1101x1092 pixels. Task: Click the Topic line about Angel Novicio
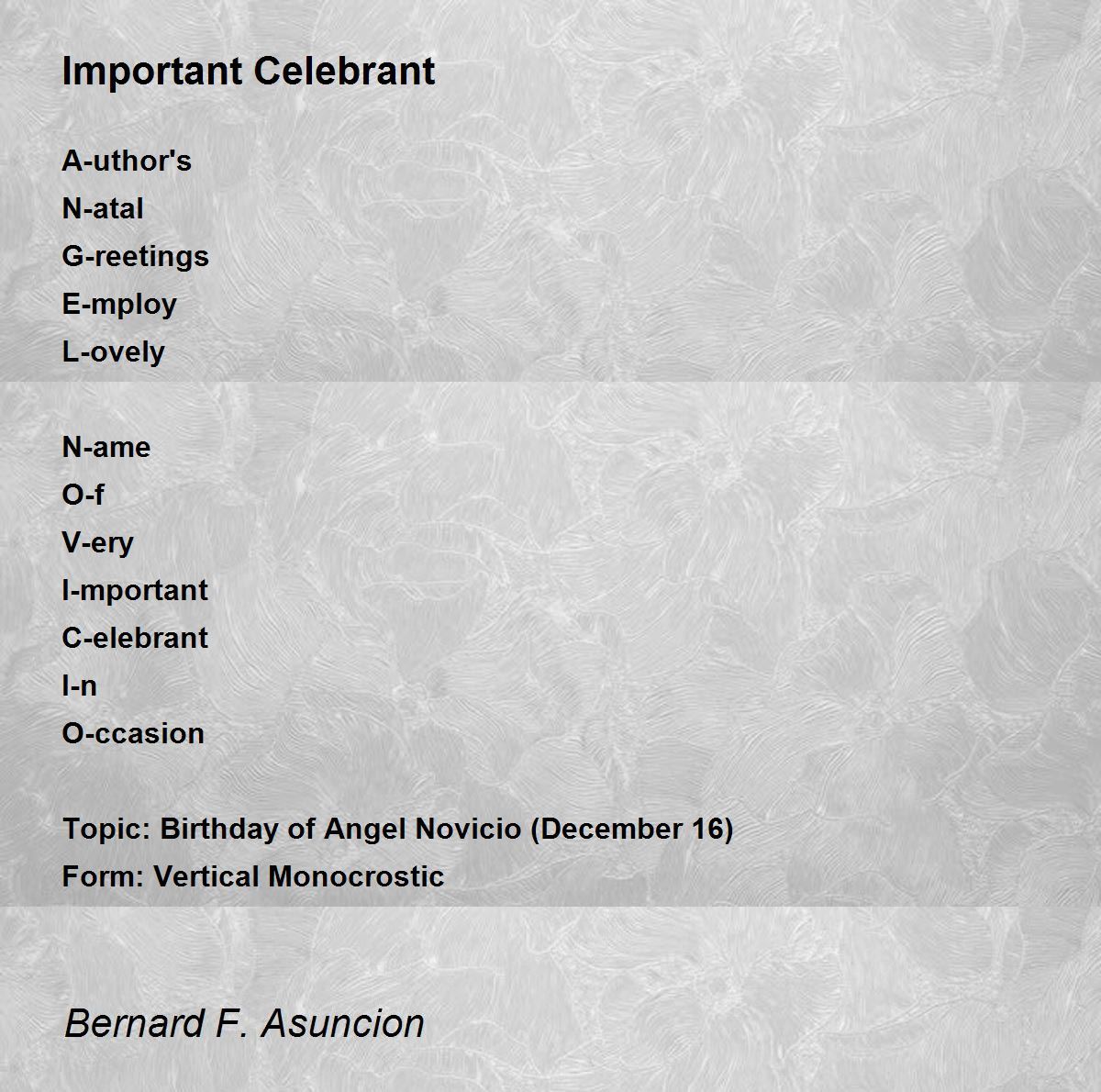[398, 829]
